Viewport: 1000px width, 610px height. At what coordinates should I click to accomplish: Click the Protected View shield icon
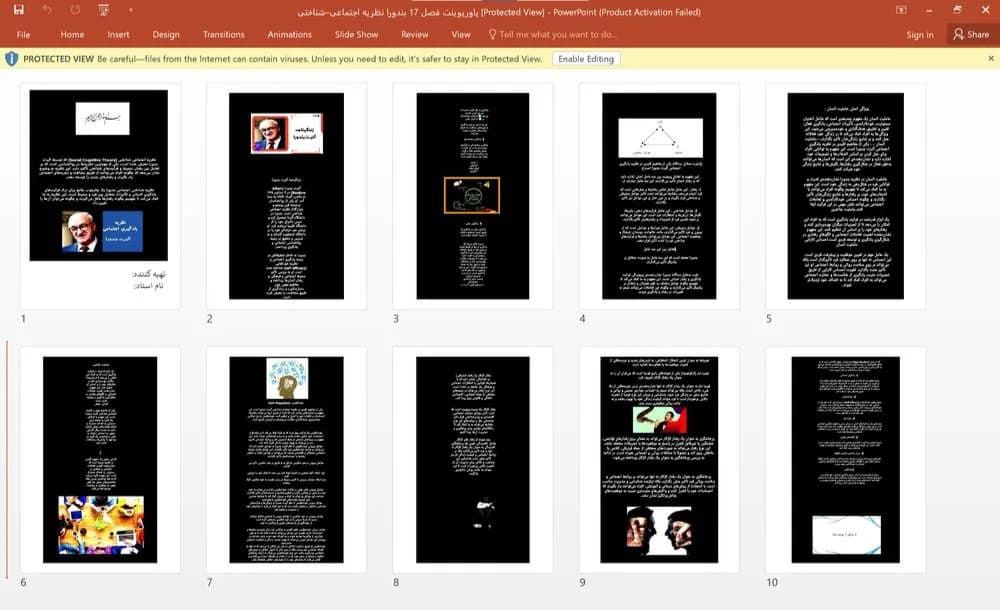click(x=11, y=59)
